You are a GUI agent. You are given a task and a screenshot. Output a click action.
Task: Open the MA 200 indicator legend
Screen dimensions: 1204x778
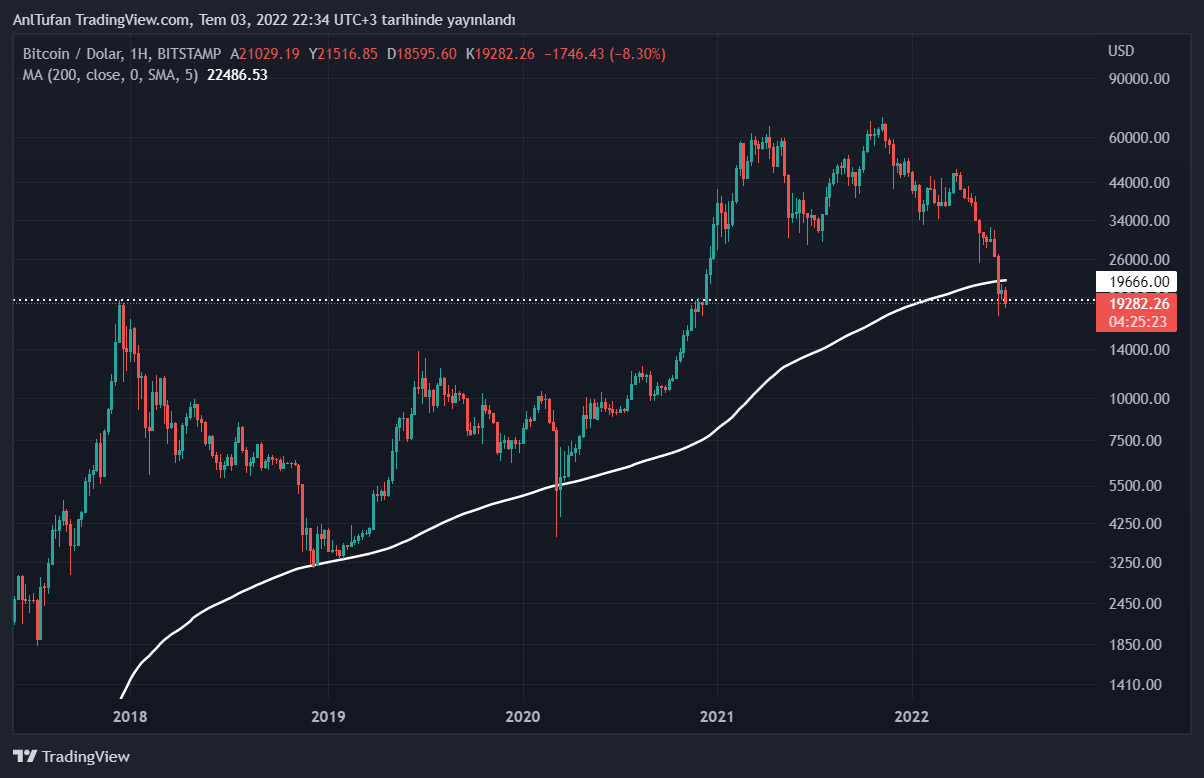110,74
